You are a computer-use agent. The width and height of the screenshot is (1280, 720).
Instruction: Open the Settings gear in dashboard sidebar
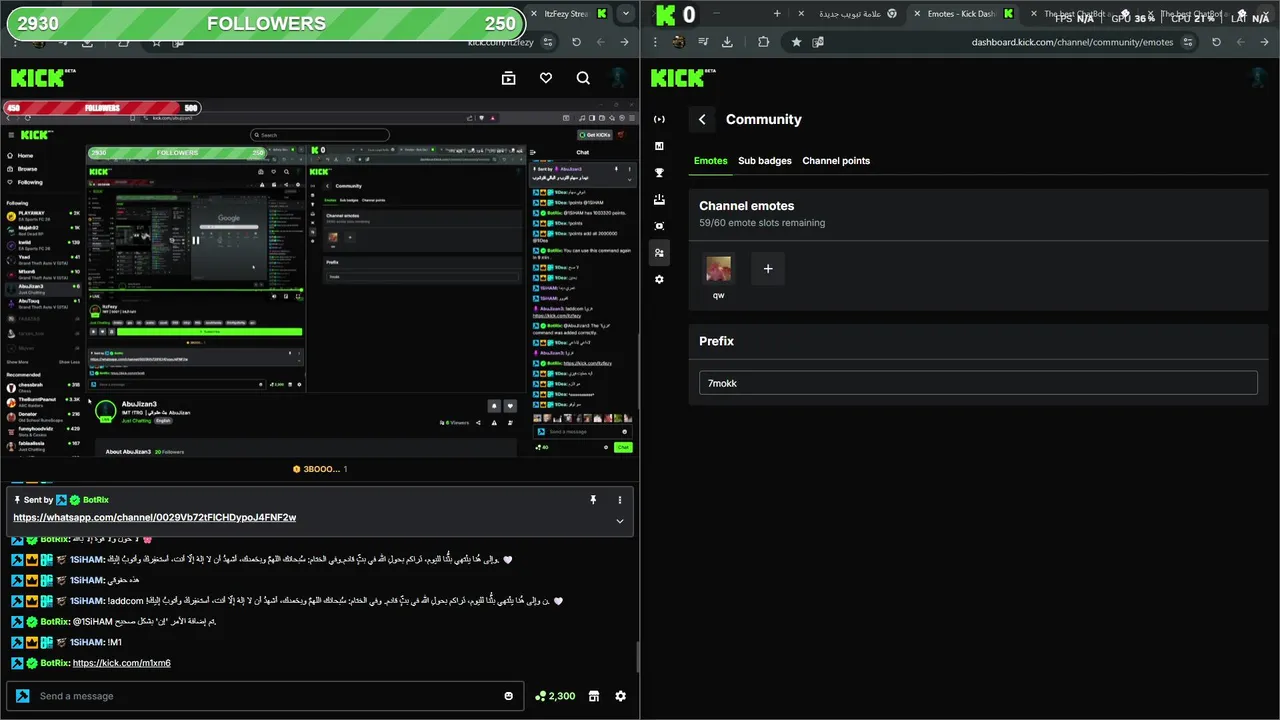click(659, 280)
